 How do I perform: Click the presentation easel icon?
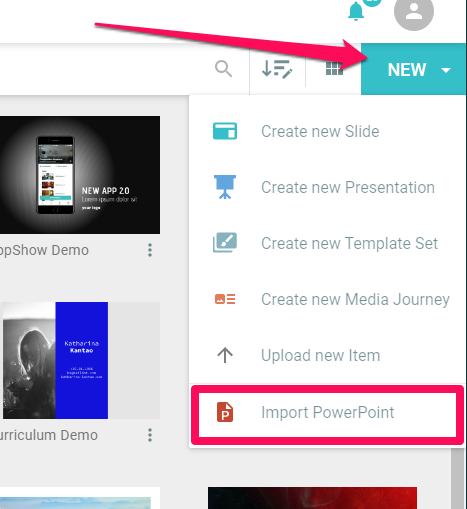click(225, 187)
